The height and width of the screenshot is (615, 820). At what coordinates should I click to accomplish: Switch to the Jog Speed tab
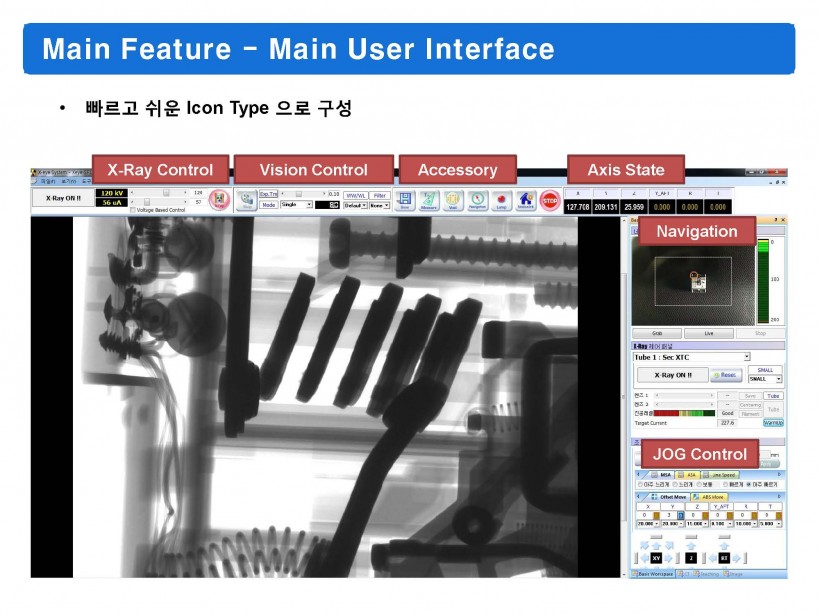720,475
